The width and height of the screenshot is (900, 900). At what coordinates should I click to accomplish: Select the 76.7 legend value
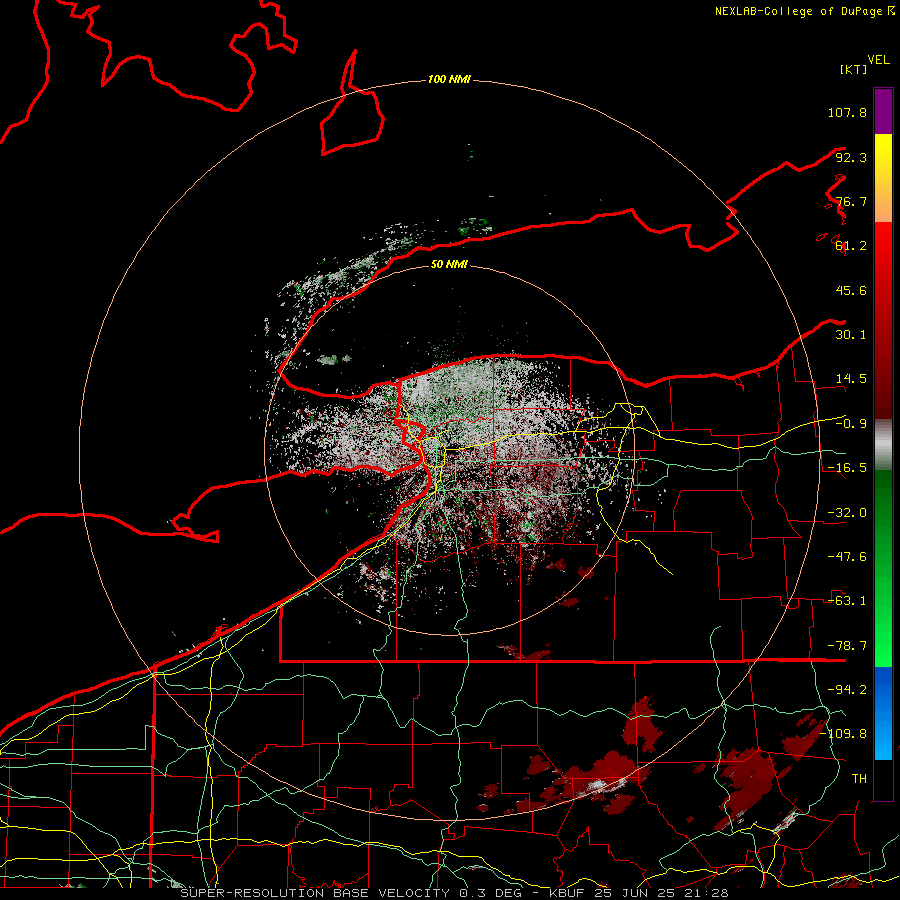851,201
